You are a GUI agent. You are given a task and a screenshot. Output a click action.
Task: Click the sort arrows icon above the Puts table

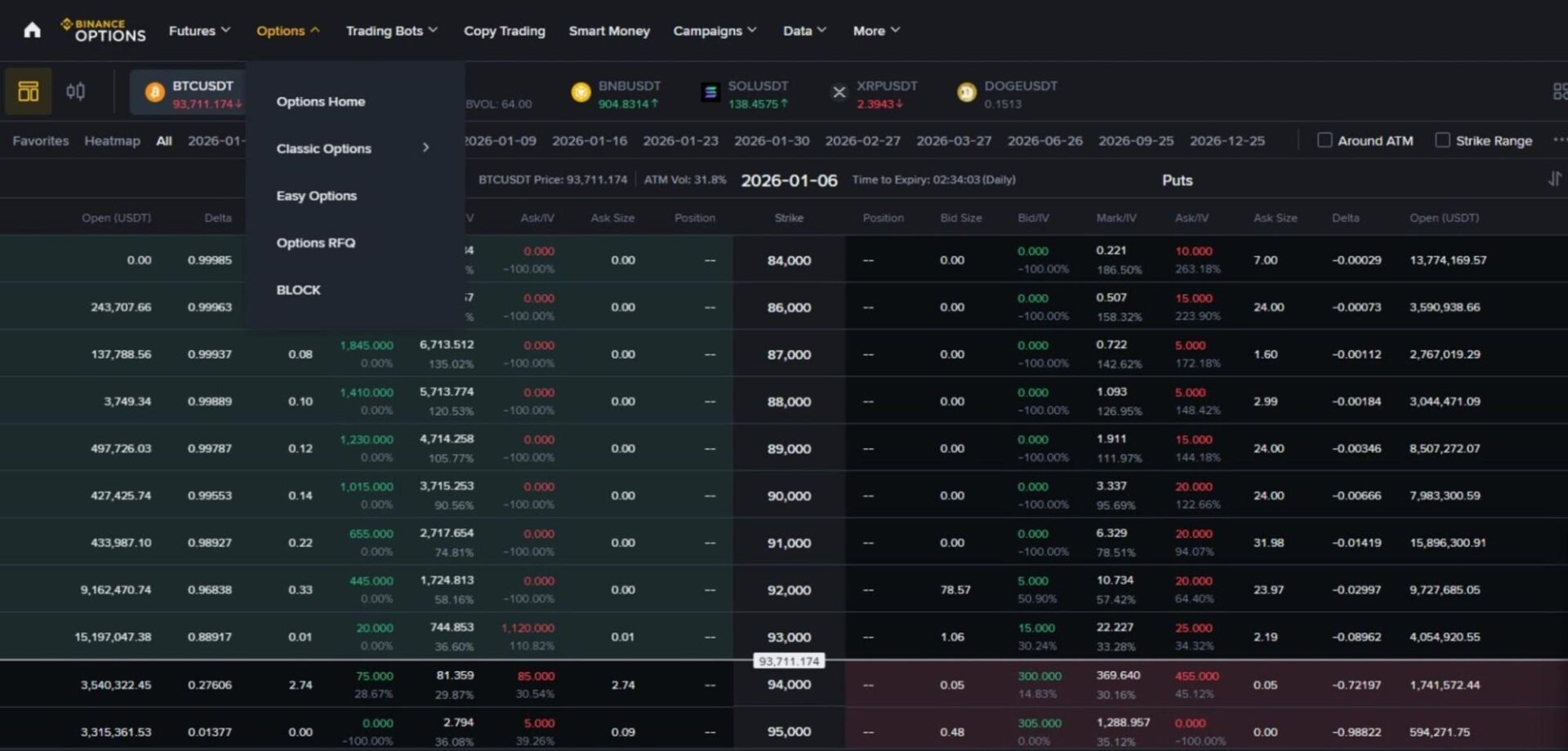1556,179
